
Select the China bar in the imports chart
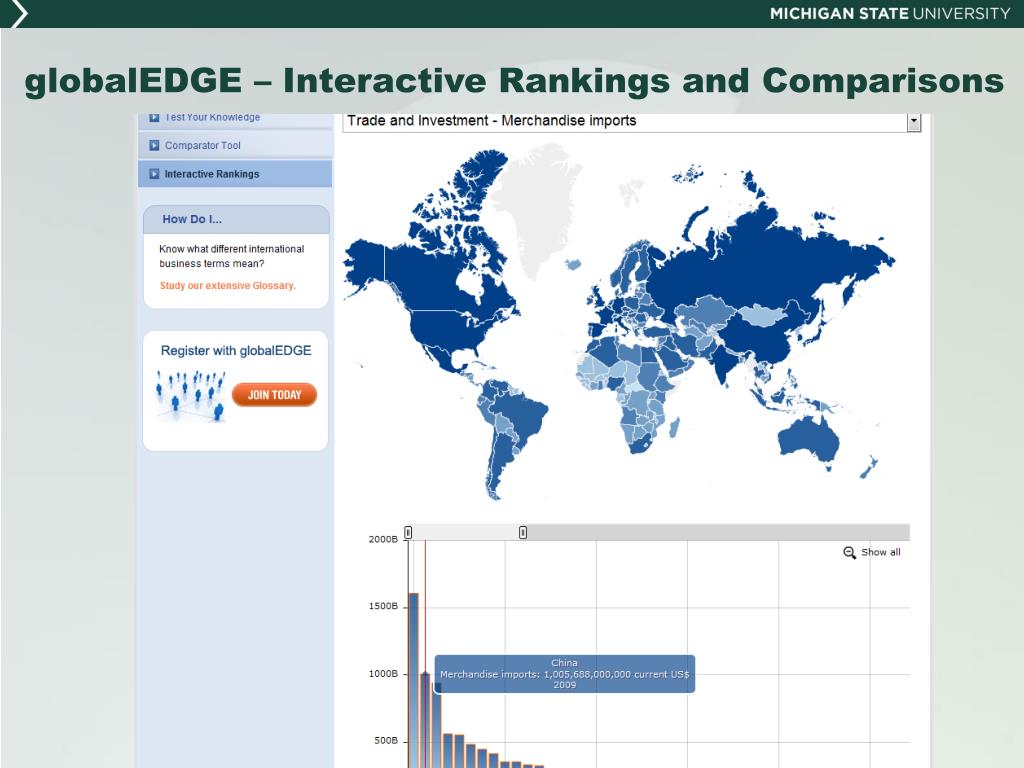coord(425,720)
